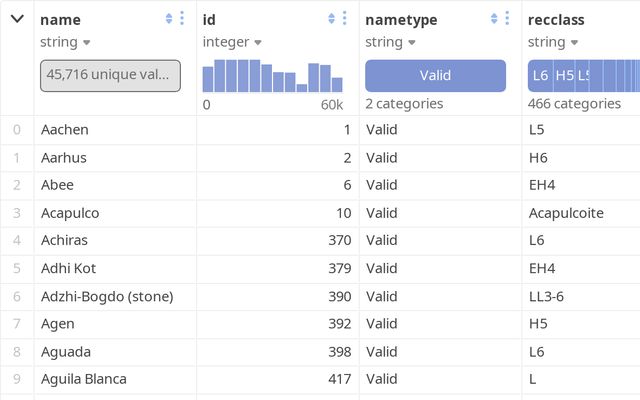Select the L6 segment in recclass distribution
The image size is (640, 400).
(x=540, y=76)
